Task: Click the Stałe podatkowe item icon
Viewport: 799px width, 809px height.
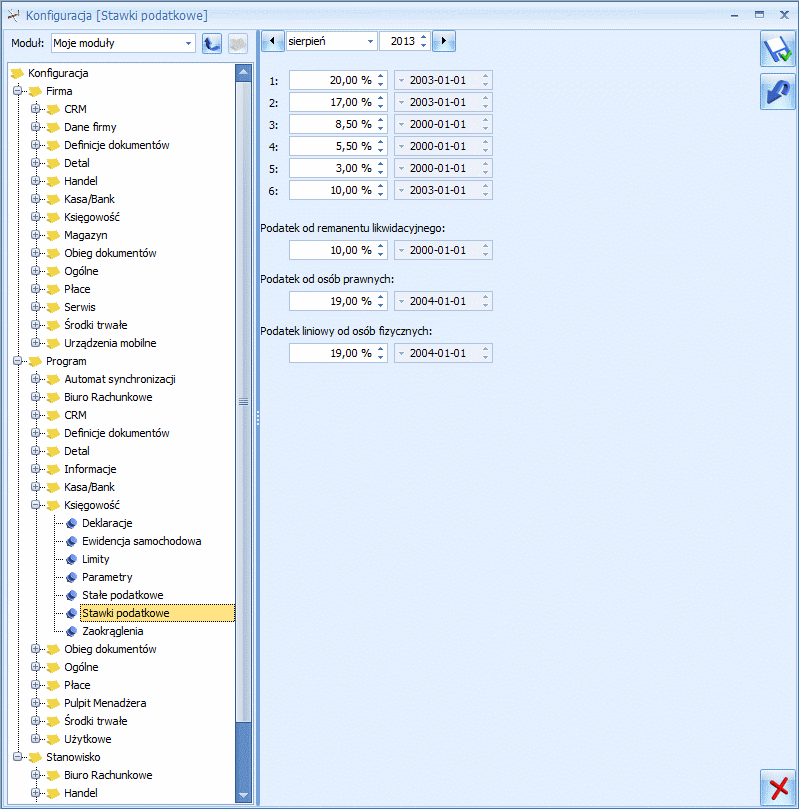Action: coord(72,595)
